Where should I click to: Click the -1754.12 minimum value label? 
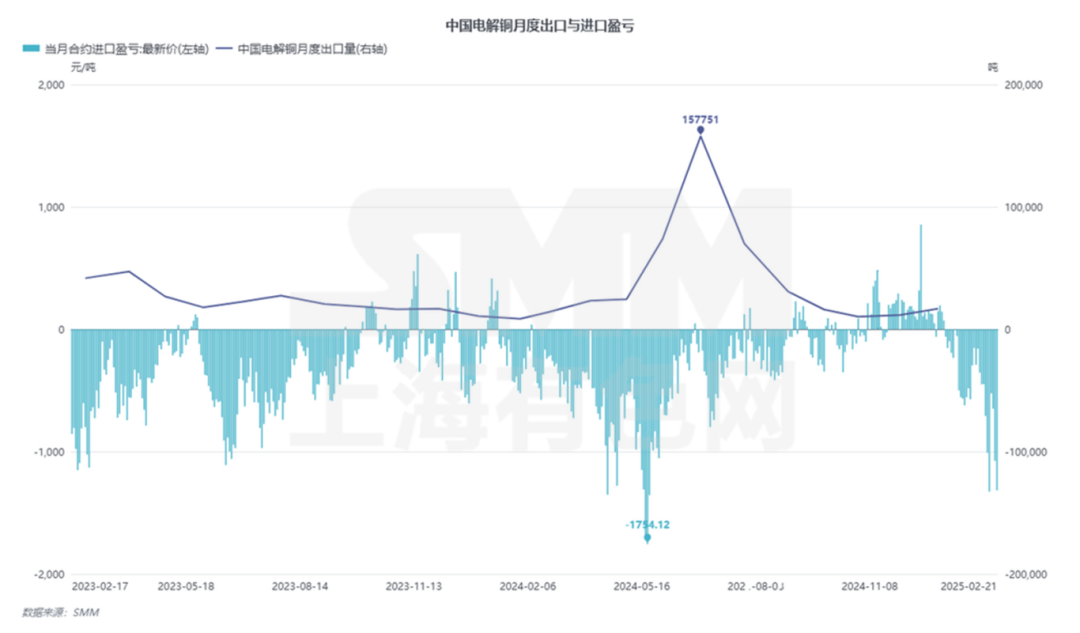[x=646, y=524]
